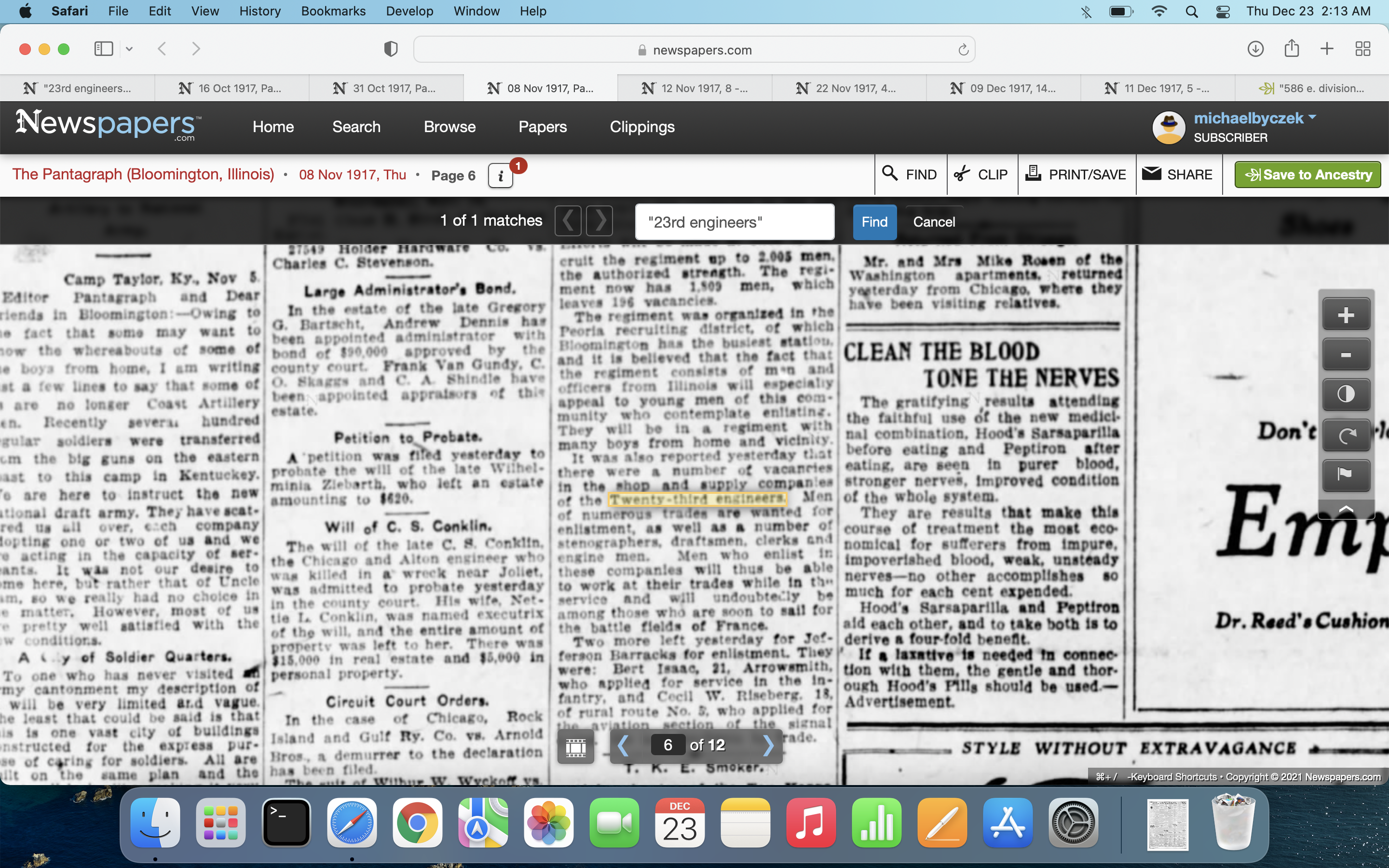Open PRINT/SAVE options
Screen dimensions: 1389x868
[x=1076, y=175]
